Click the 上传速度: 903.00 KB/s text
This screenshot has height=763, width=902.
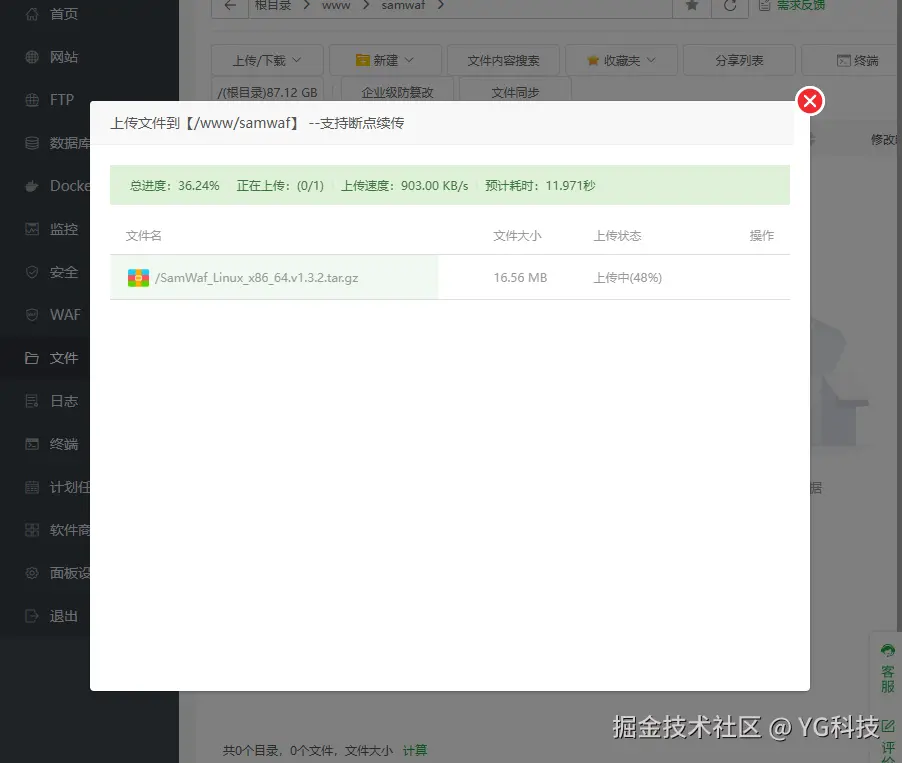[x=404, y=186]
